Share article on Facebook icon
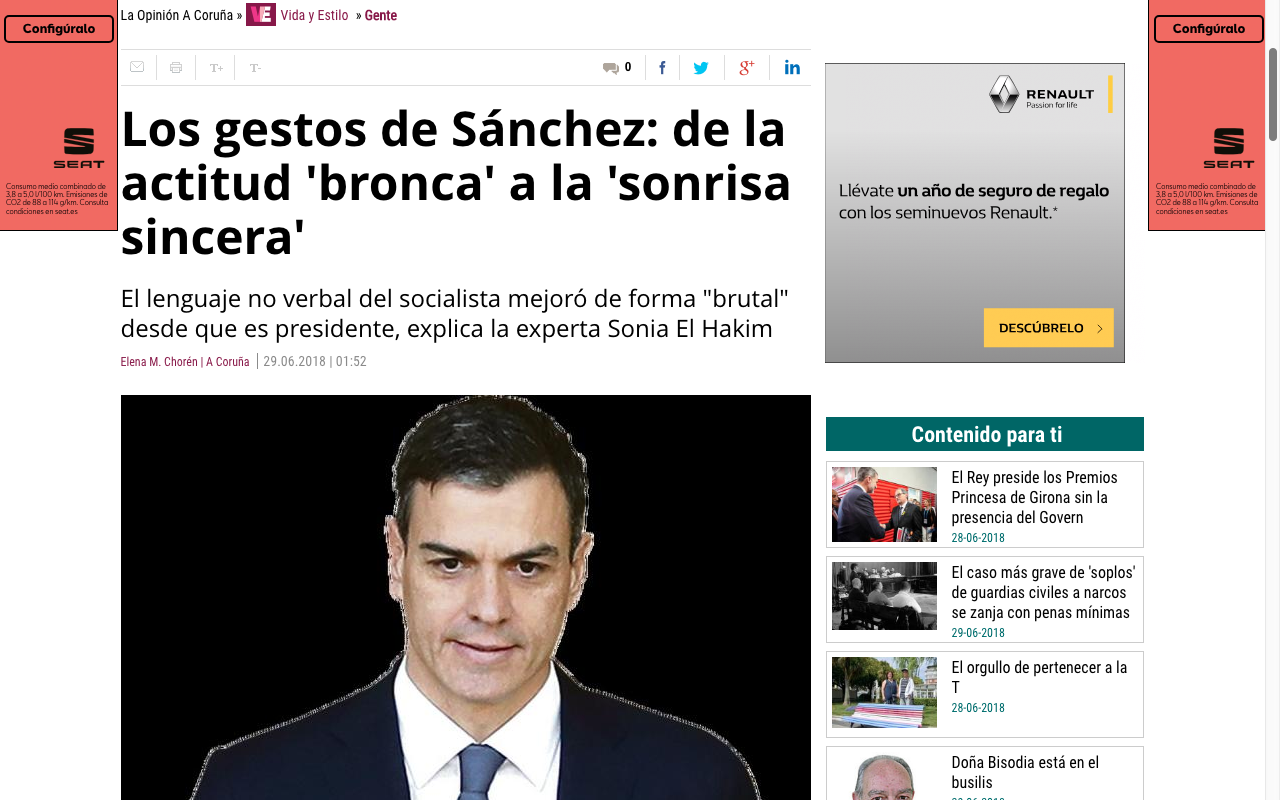Viewport: 1280px width, 800px height. click(x=662, y=68)
